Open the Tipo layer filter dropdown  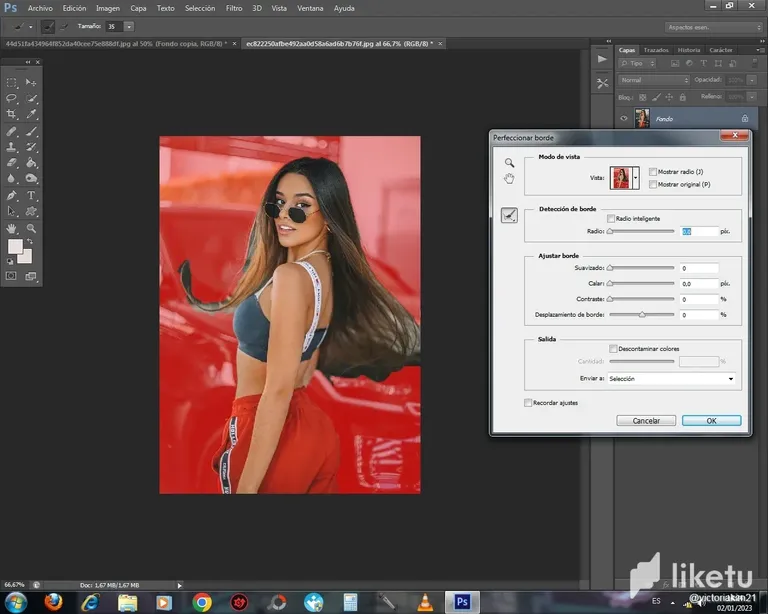[637, 63]
